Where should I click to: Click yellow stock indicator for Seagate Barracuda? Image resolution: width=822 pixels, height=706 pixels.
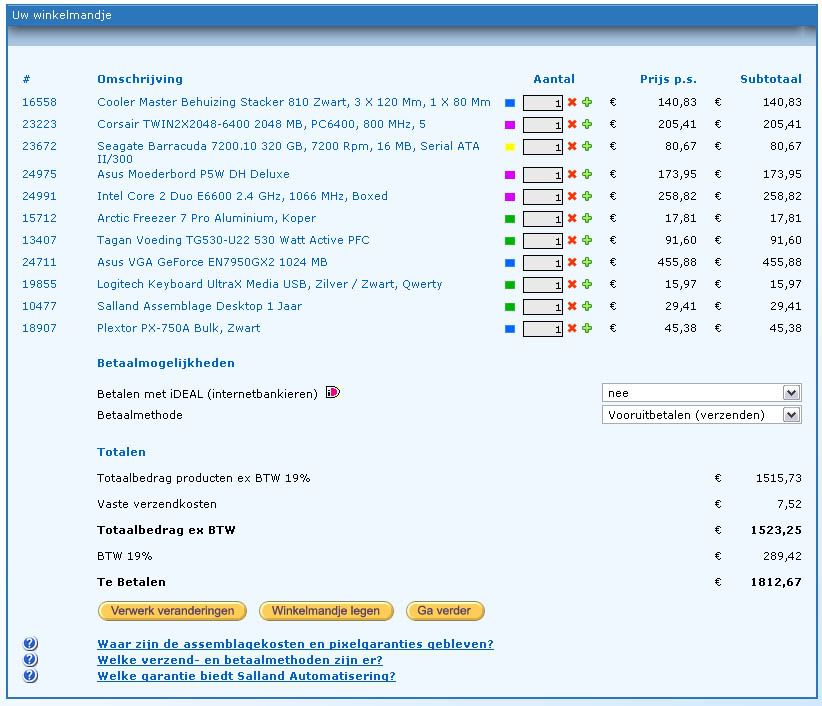510,147
